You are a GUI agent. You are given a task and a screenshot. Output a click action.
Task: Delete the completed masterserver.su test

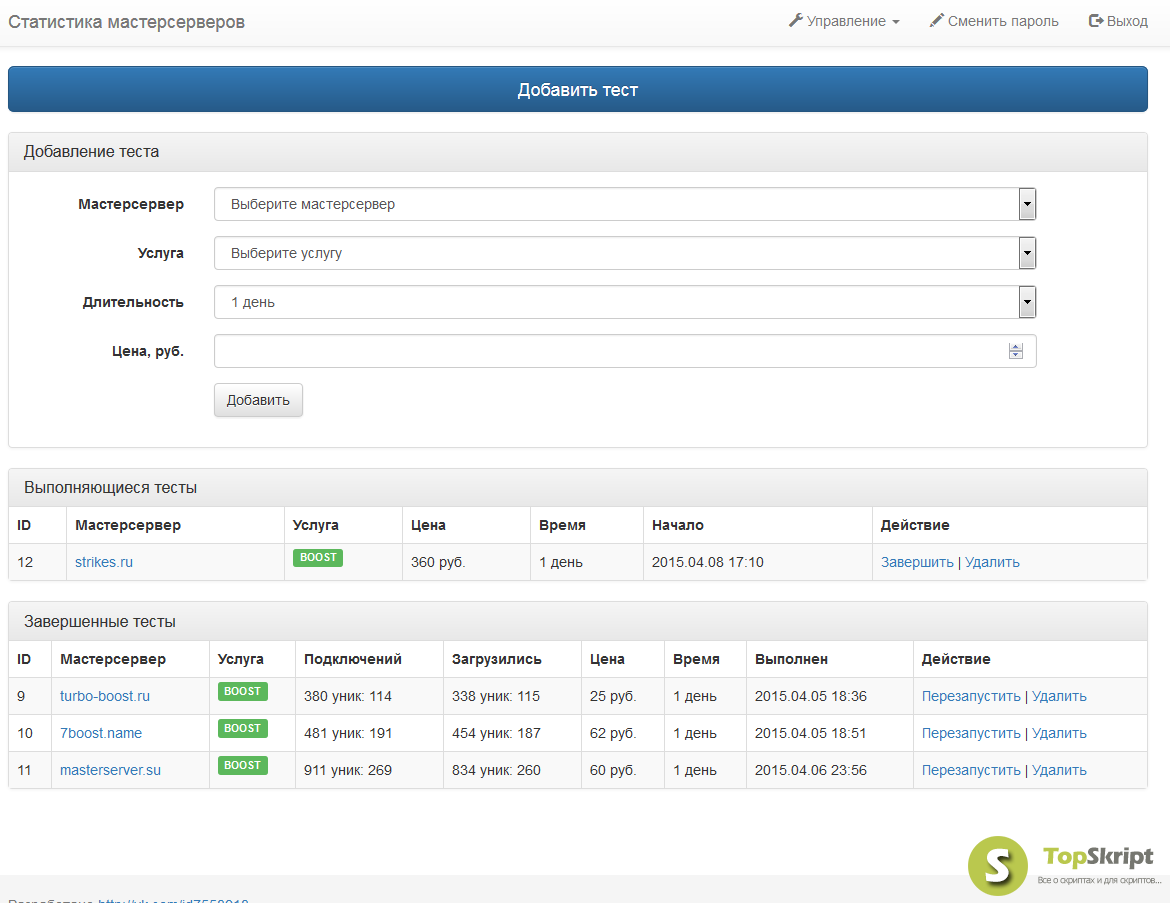[1059, 770]
